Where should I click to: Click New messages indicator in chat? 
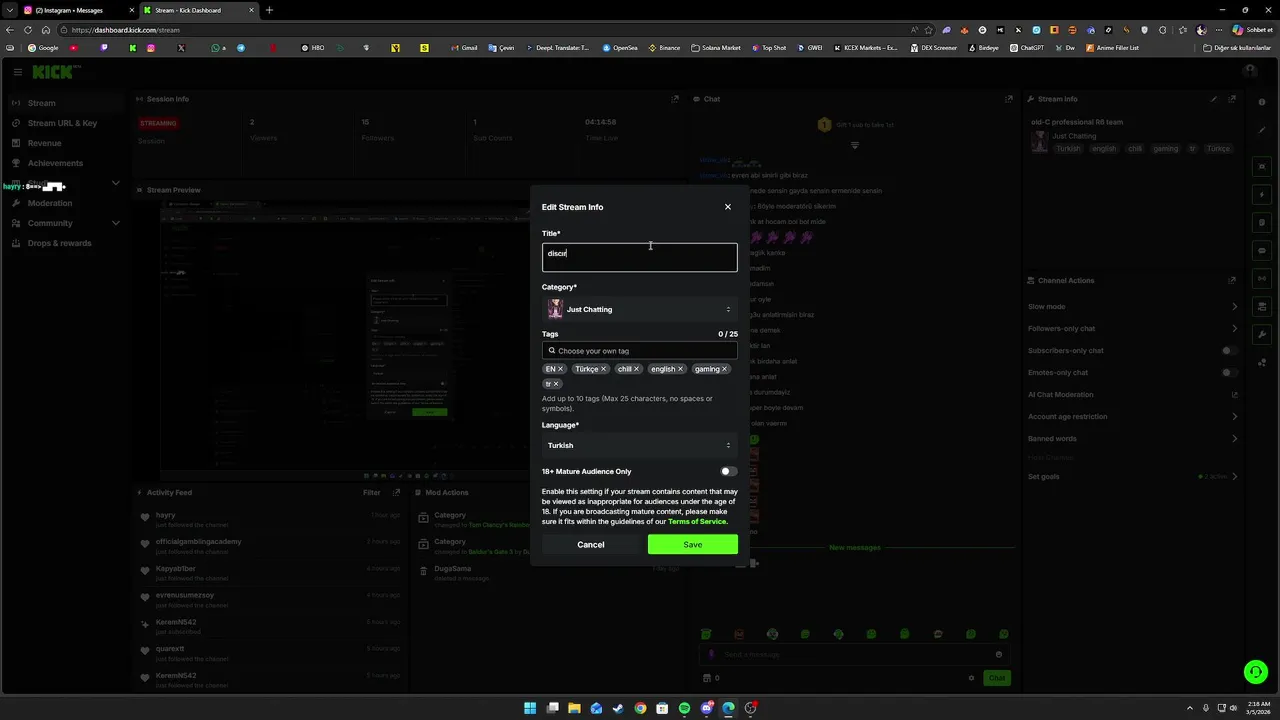coord(854,548)
